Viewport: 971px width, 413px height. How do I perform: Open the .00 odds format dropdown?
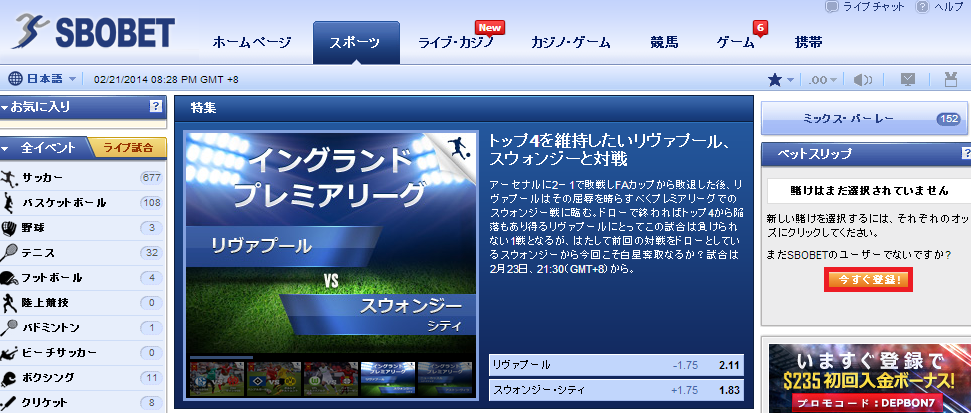point(823,79)
